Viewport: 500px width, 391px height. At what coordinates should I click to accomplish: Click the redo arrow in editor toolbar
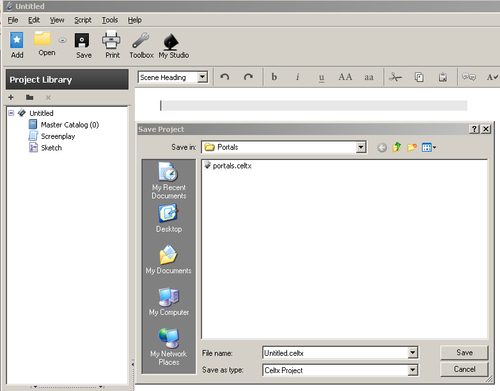click(248, 77)
